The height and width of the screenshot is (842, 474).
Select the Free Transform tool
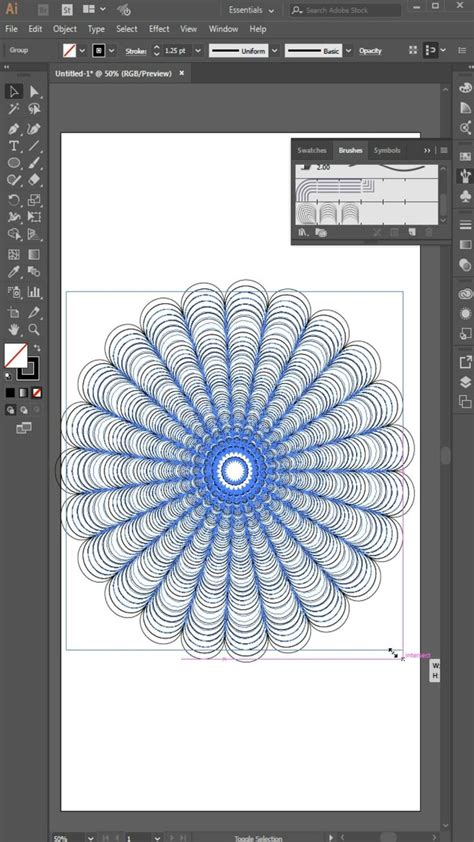click(34, 217)
